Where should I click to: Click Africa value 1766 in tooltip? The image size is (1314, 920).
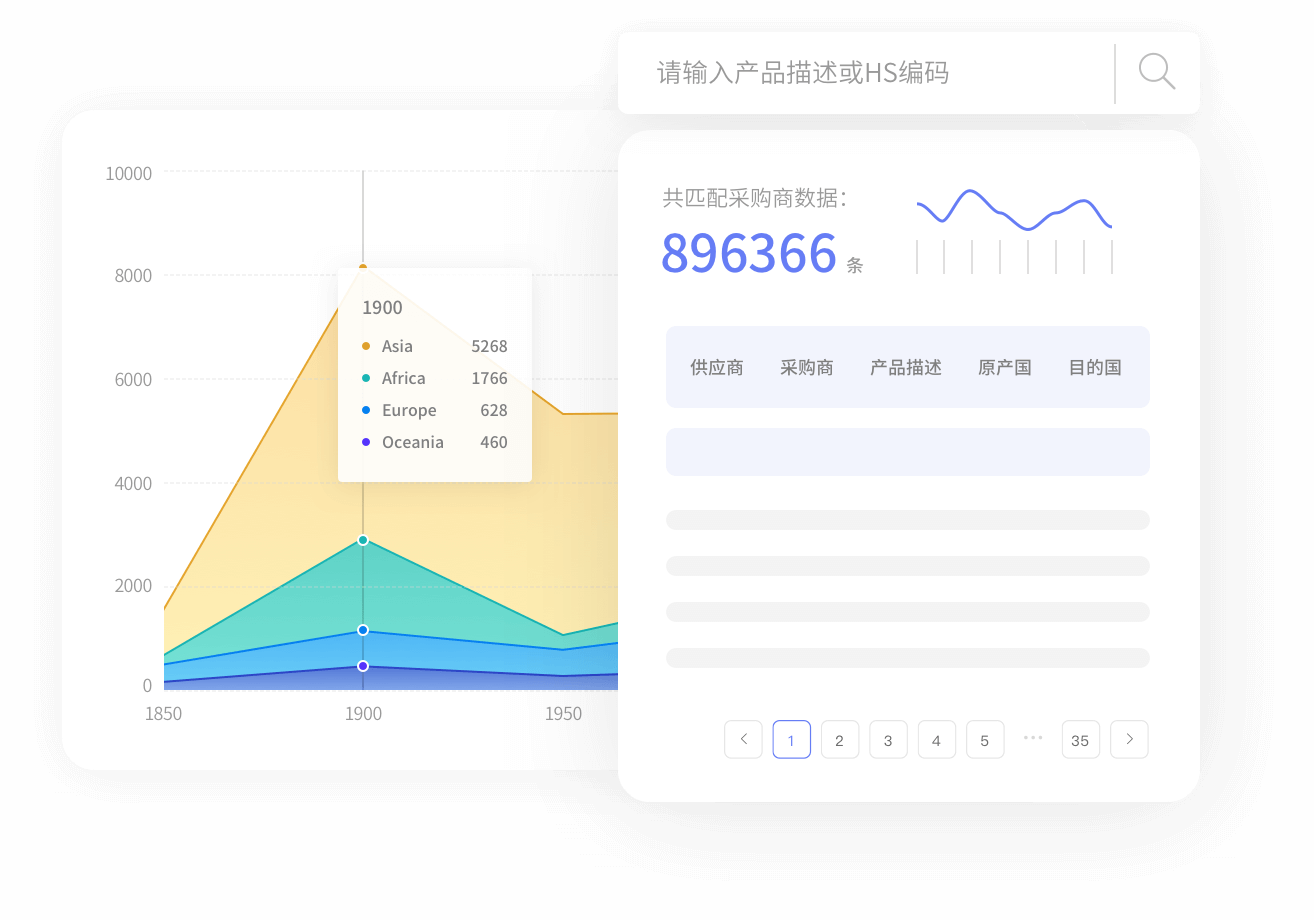489,378
